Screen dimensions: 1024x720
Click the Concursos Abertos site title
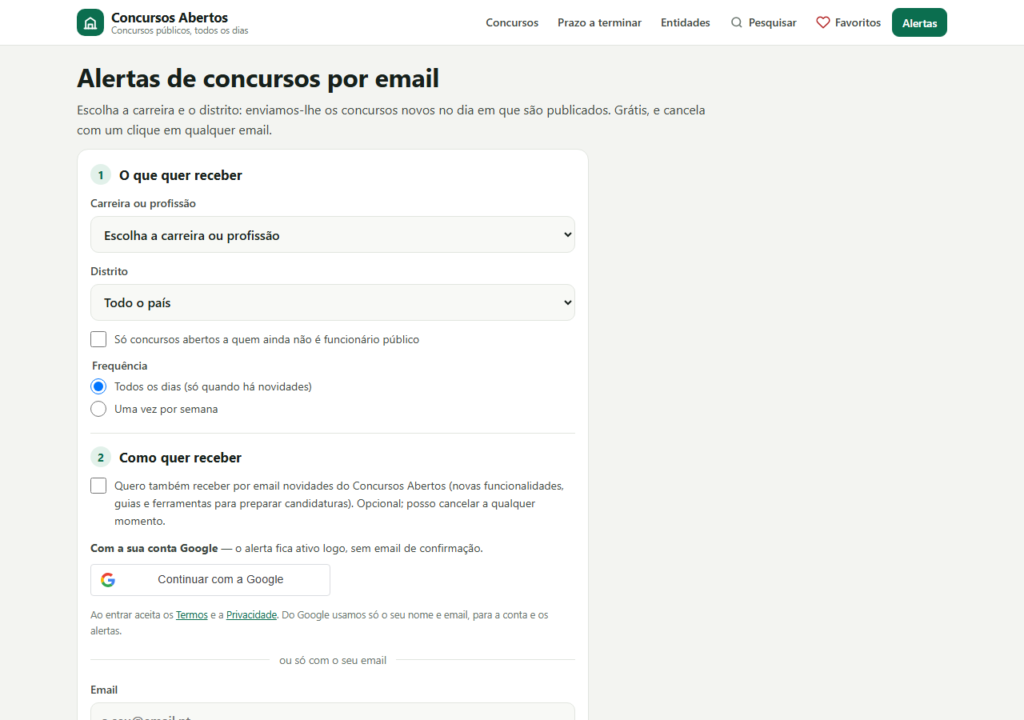click(x=169, y=18)
